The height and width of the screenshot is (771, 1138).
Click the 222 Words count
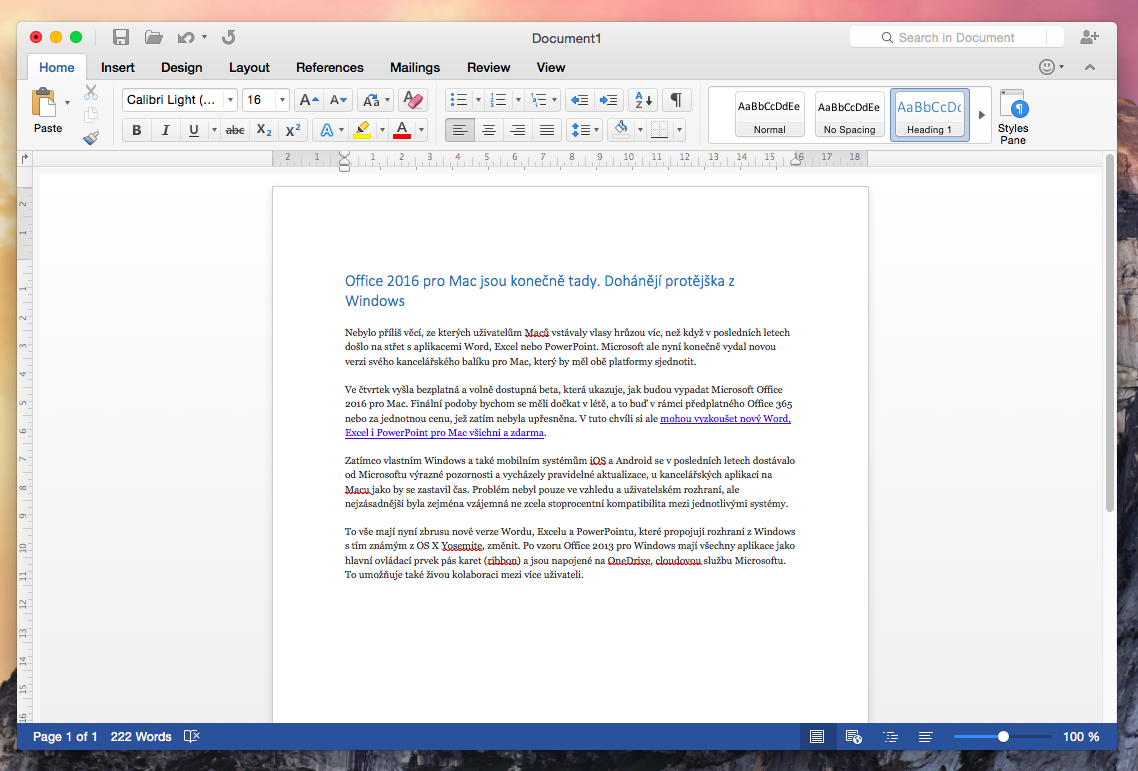pyautogui.click(x=141, y=736)
